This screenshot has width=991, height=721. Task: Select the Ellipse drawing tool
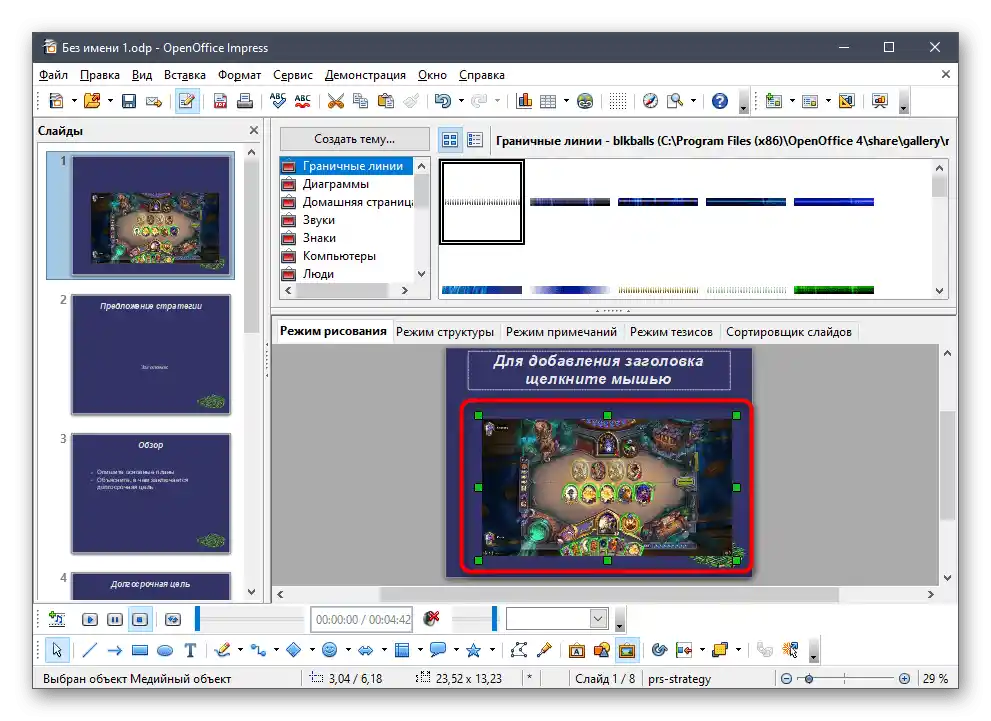[x=165, y=650]
